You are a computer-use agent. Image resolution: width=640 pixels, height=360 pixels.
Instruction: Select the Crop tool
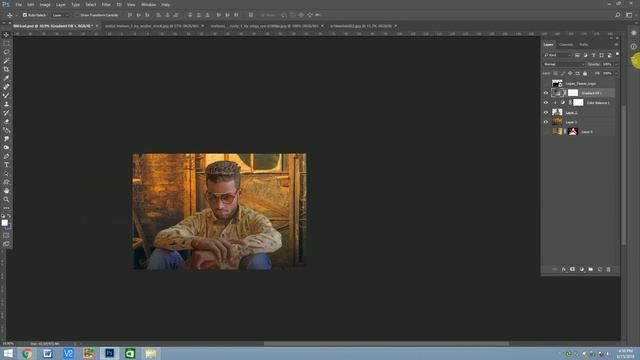6,69
